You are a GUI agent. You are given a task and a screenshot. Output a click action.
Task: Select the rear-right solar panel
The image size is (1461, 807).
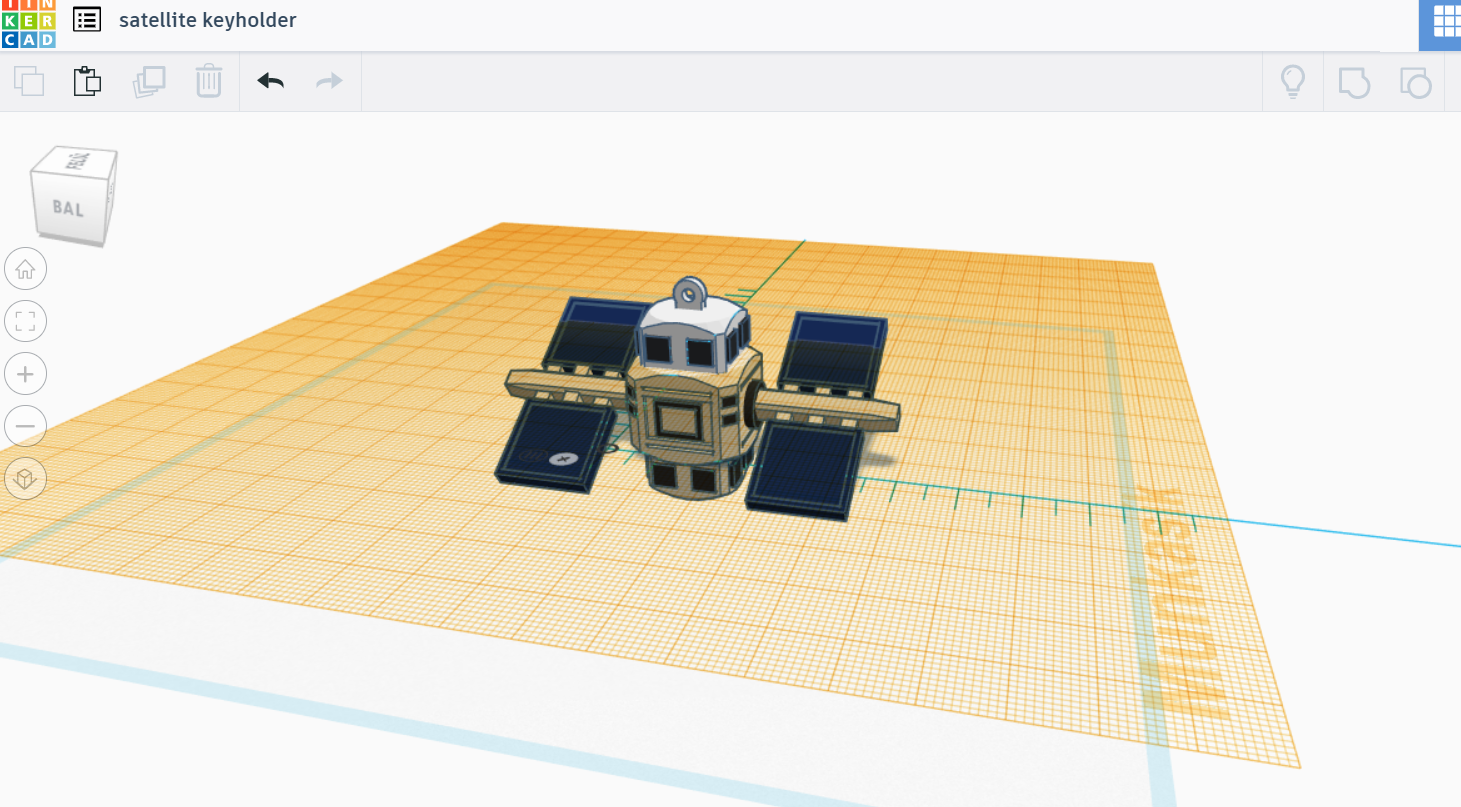pos(833,352)
